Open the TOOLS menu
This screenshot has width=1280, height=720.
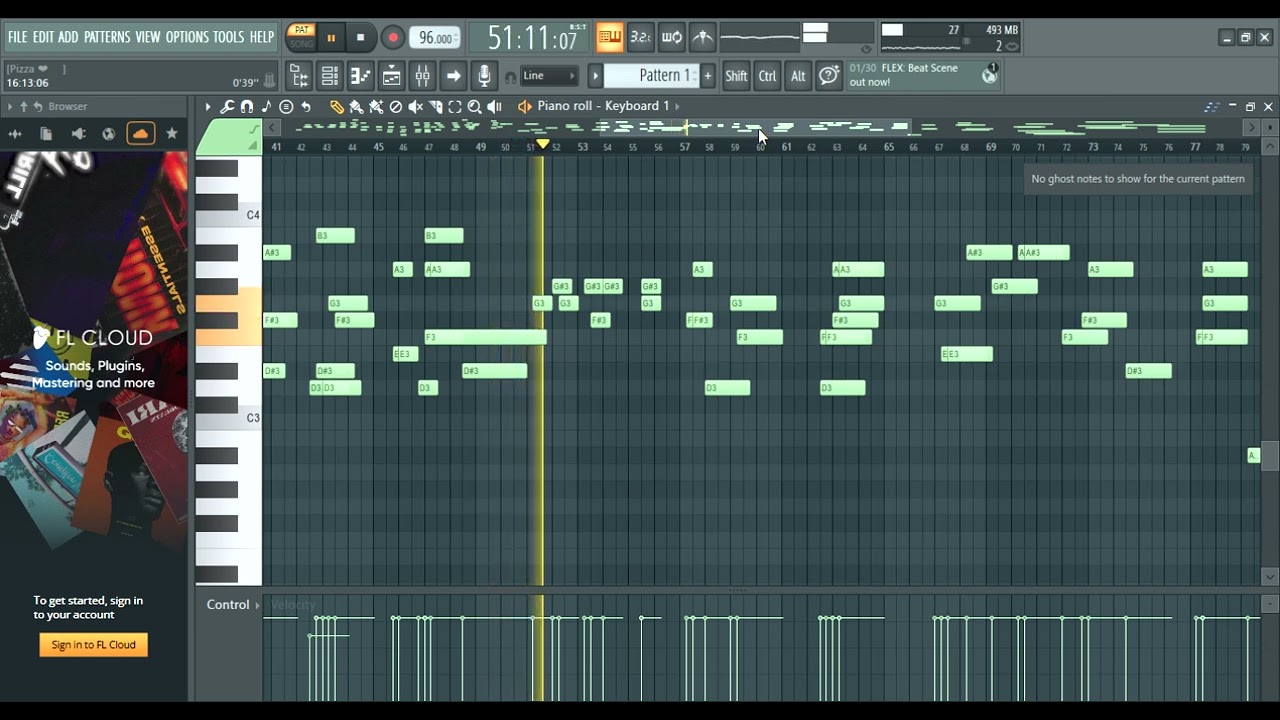point(228,37)
